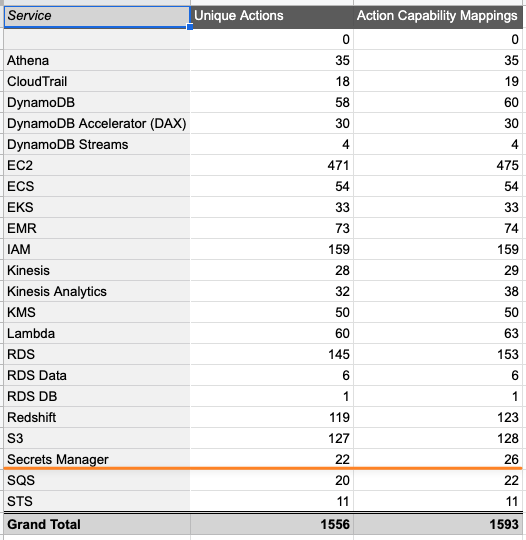Select the RDS Data cell
This screenshot has height=540, width=526.
coord(97,375)
